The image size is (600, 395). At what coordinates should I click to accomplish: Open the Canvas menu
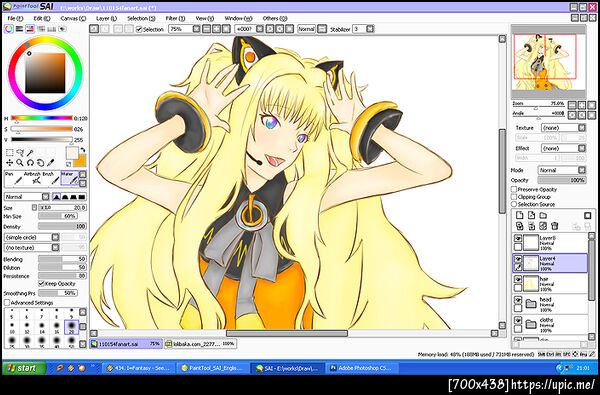73,18
